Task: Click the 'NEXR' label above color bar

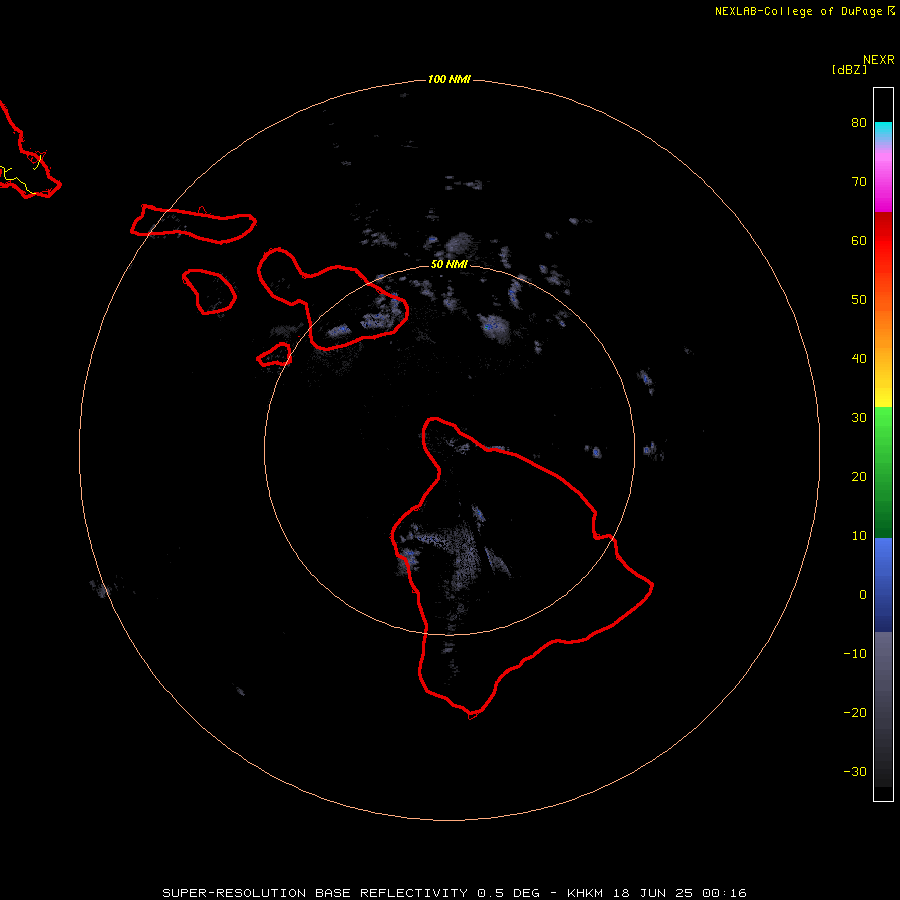Action: pyautogui.click(x=879, y=60)
